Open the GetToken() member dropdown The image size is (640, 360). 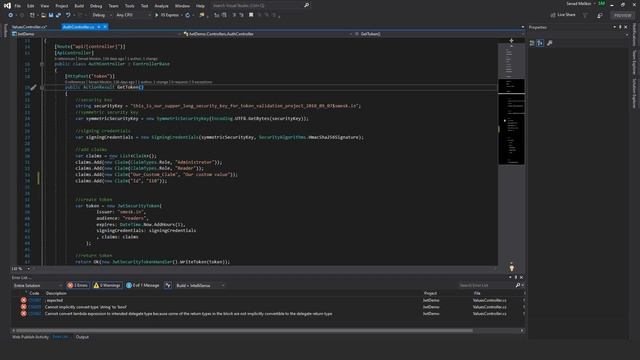(439, 34)
